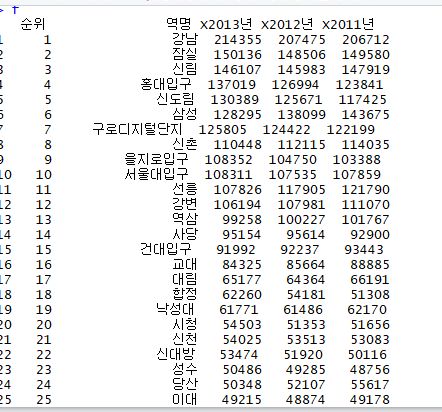The width and height of the screenshot is (442, 412).
Task: Select station name 역삼
Action: [x=185, y=219]
